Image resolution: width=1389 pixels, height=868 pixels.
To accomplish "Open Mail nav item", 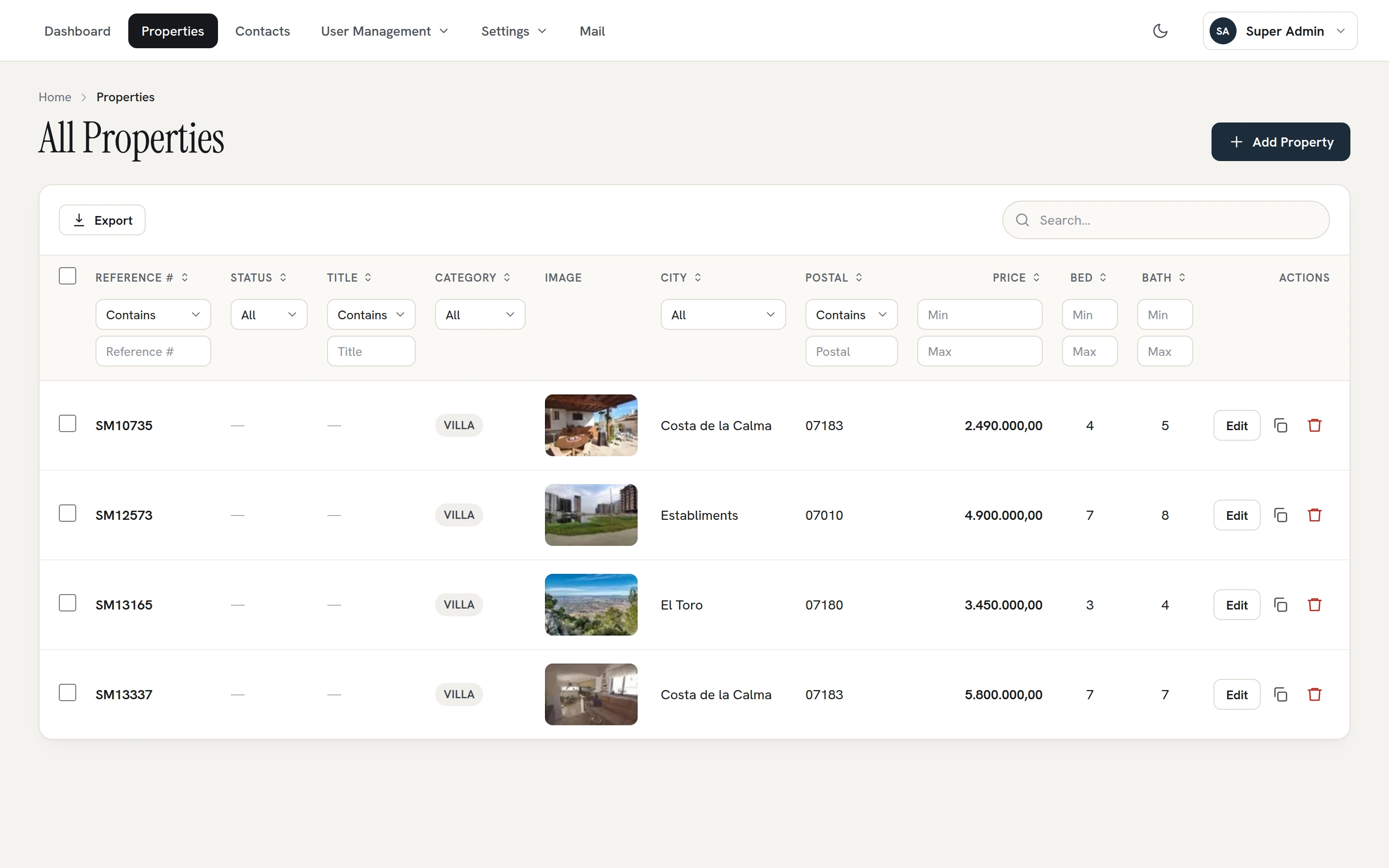I will [x=592, y=31].
